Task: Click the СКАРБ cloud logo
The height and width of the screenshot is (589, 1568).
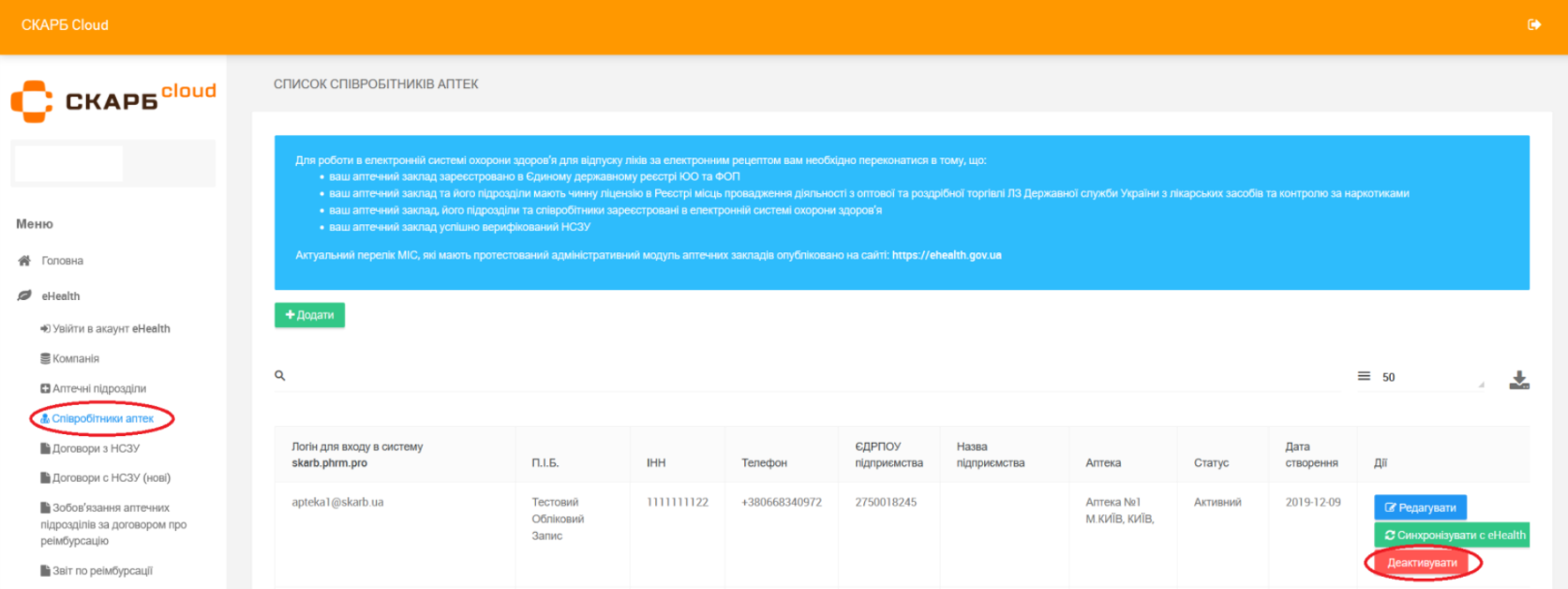Action: [113, 100]
